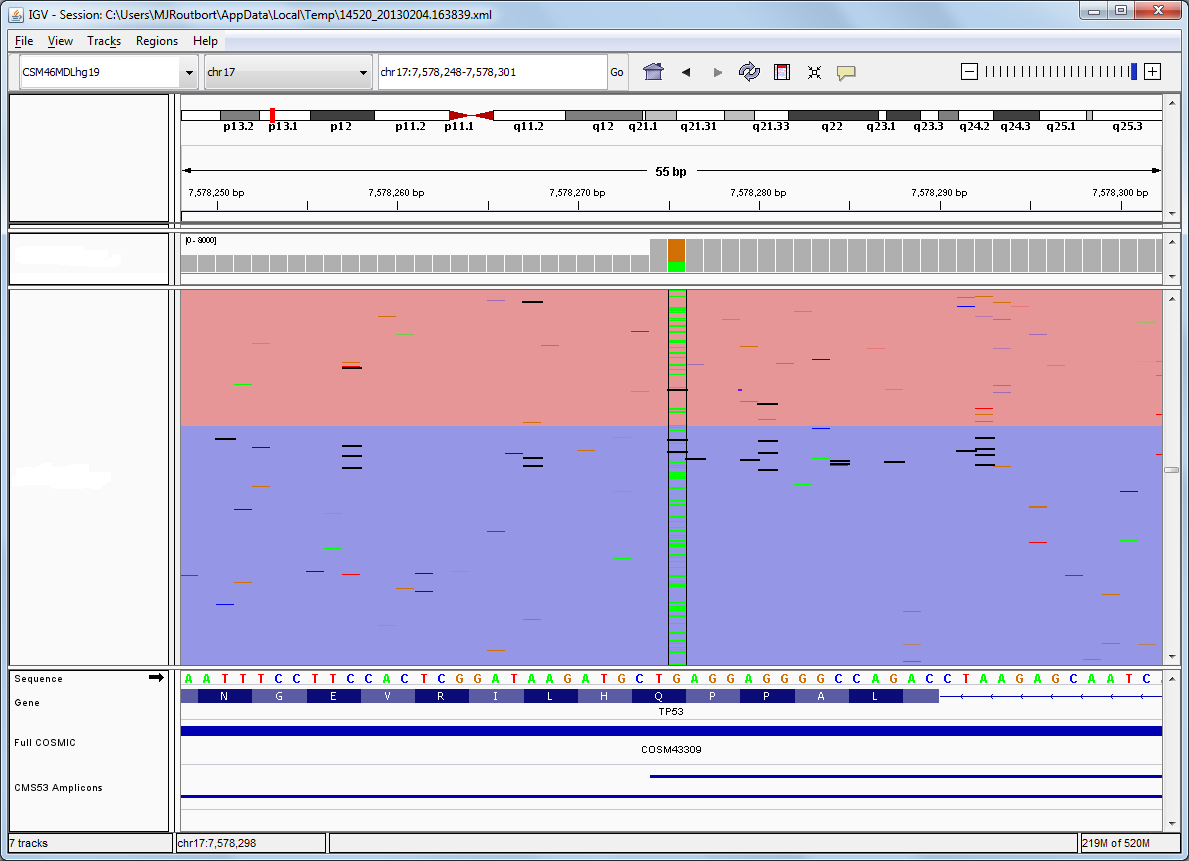Click the Home icon in the toolbar
Image resolution: width=1189 pixels, height=861 pixels.
tap(653, 72)
